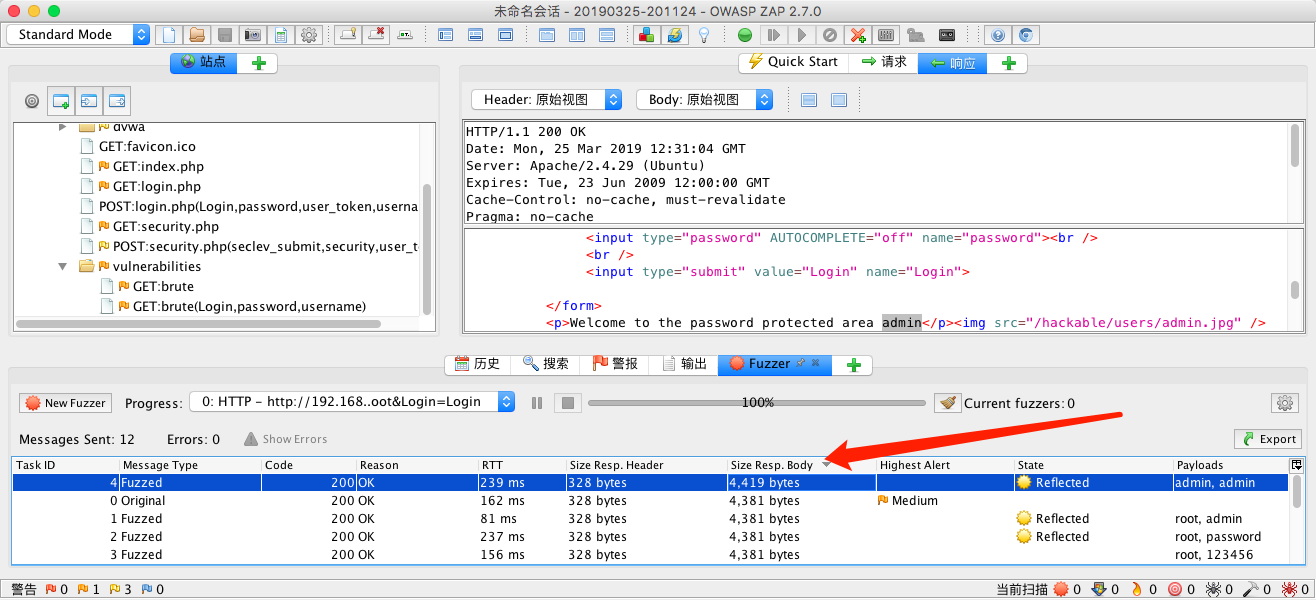Open the 警报 alerts tab
This screenshot has width=1316, height=600.
pyautogui.click(x=620, y=364)
